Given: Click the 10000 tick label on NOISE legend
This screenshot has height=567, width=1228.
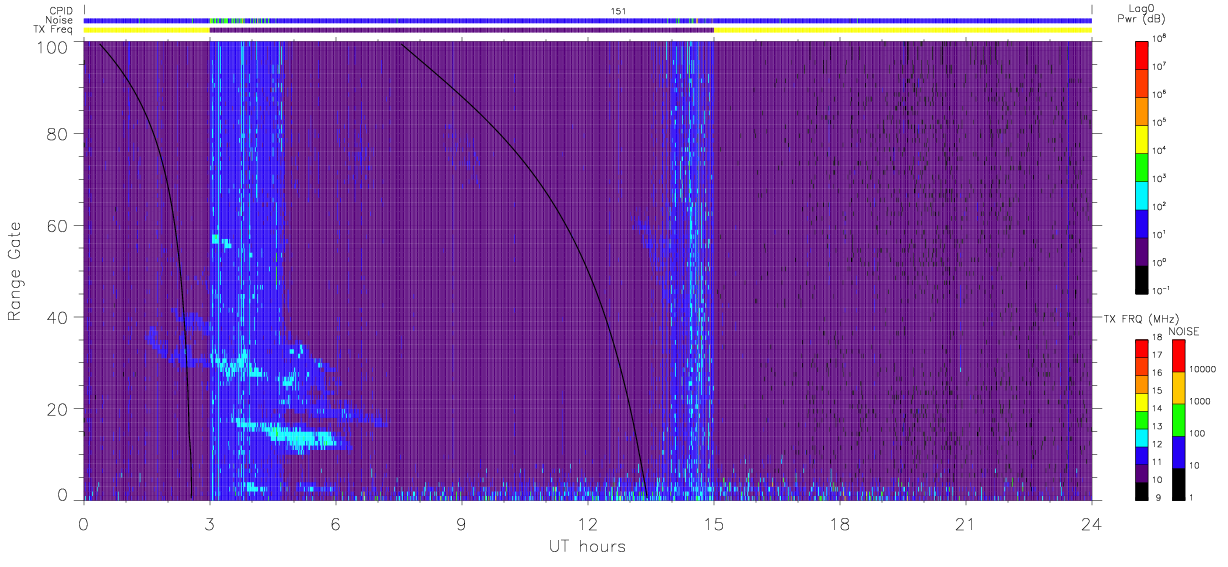Looking at the screenshot, I should [x=1204, y=370].
